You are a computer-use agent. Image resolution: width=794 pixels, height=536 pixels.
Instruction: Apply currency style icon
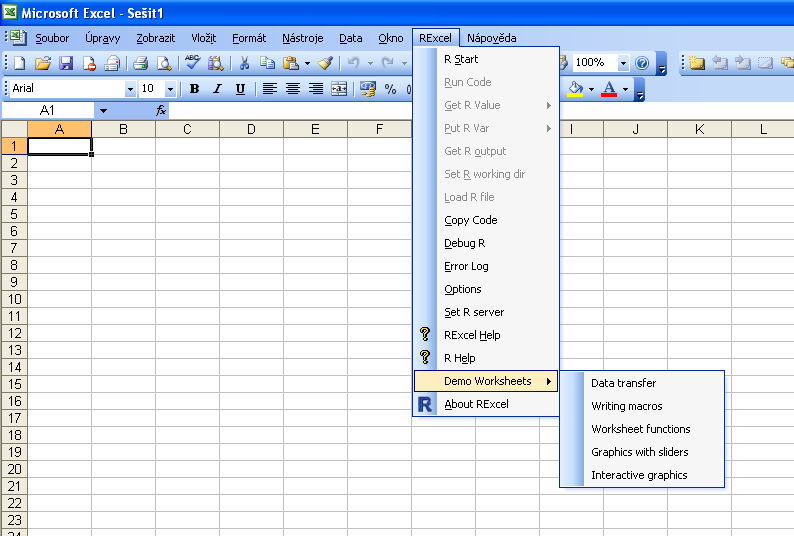coord(368,89)
